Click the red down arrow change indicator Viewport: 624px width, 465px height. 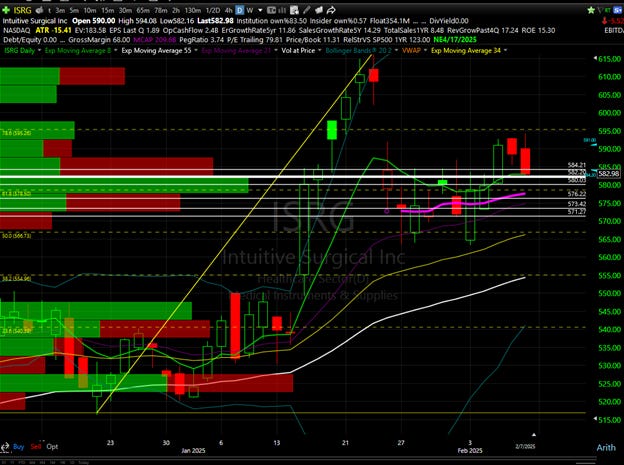pyautogui.click(x=604, y=21)
